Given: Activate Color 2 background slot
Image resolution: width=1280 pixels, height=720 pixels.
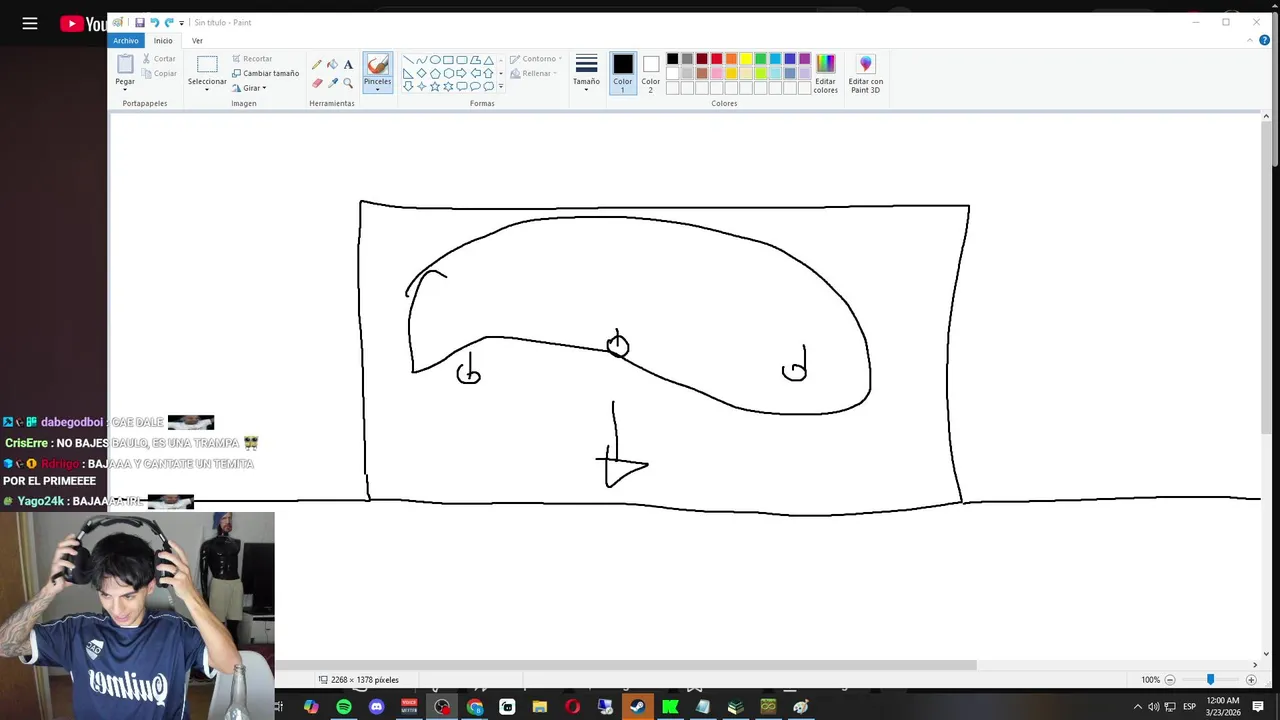Looking at the screenshot, I should click(x=651, y=73).
